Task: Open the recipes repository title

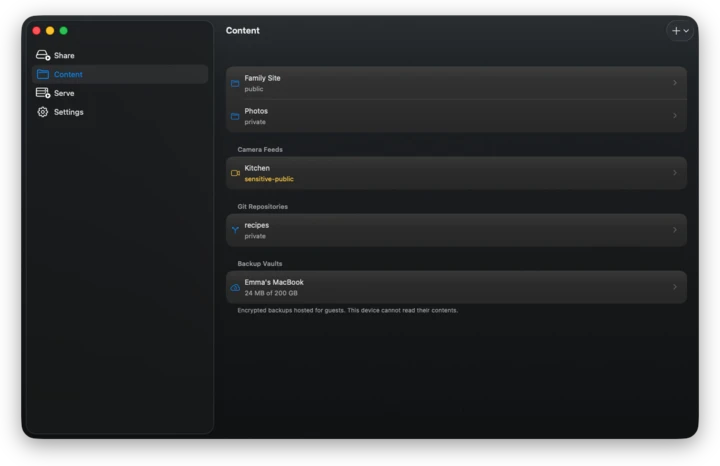Action: 256,225
